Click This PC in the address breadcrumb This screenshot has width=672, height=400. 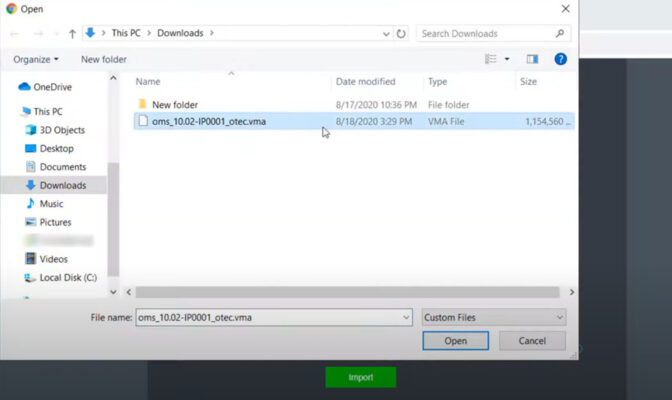[x=126, y=33]
